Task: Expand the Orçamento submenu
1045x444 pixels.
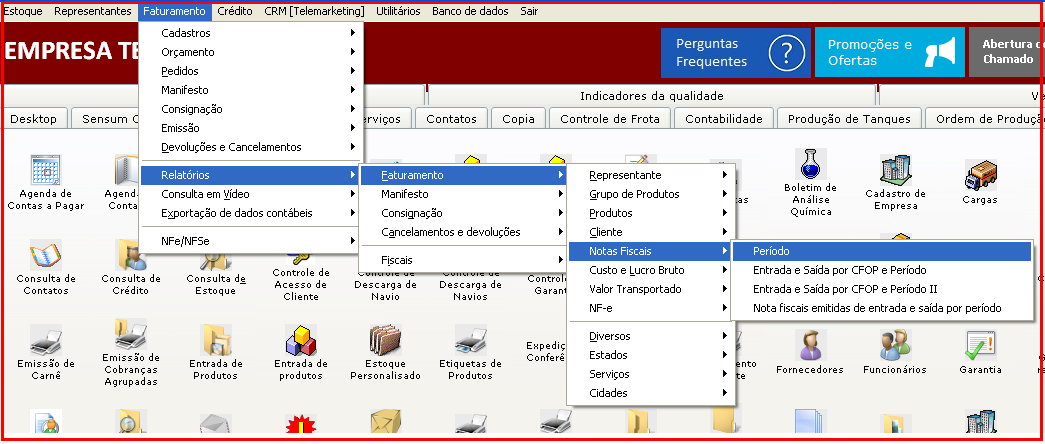Action: (251, 52)
